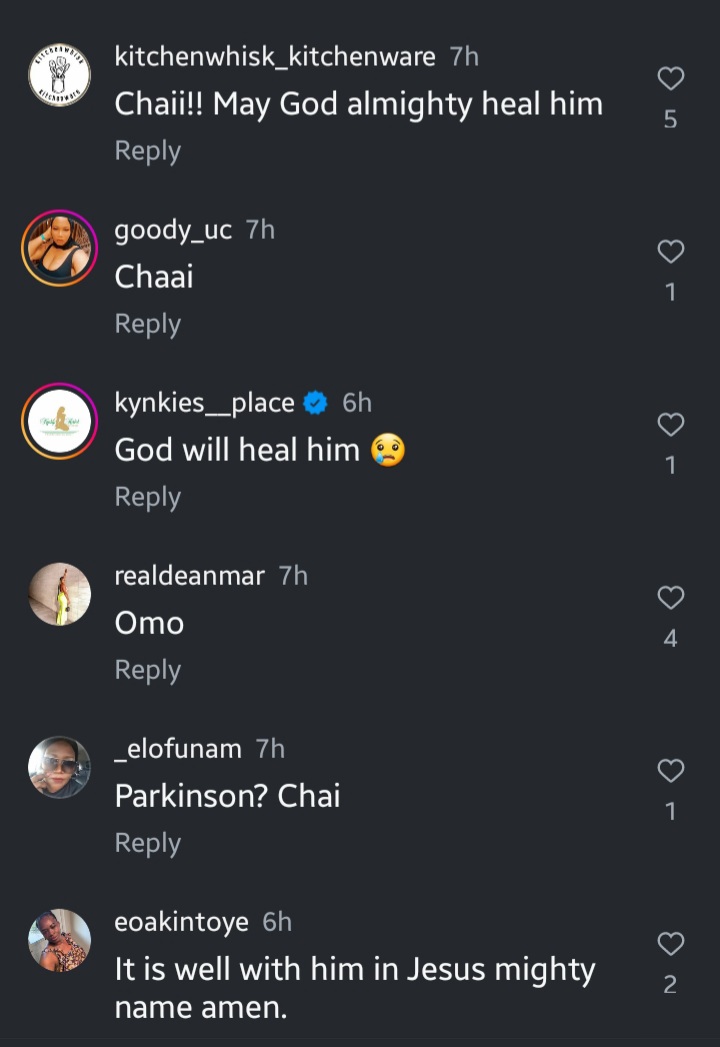Reply to the kitchenwhisk_kitchenware comment
This screenshot has height=1047, width=720.
click(x=148, y=151)
